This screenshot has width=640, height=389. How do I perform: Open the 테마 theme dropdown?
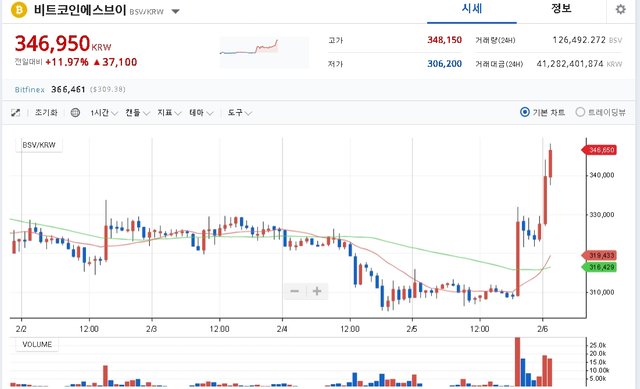(x=201, y=113)
